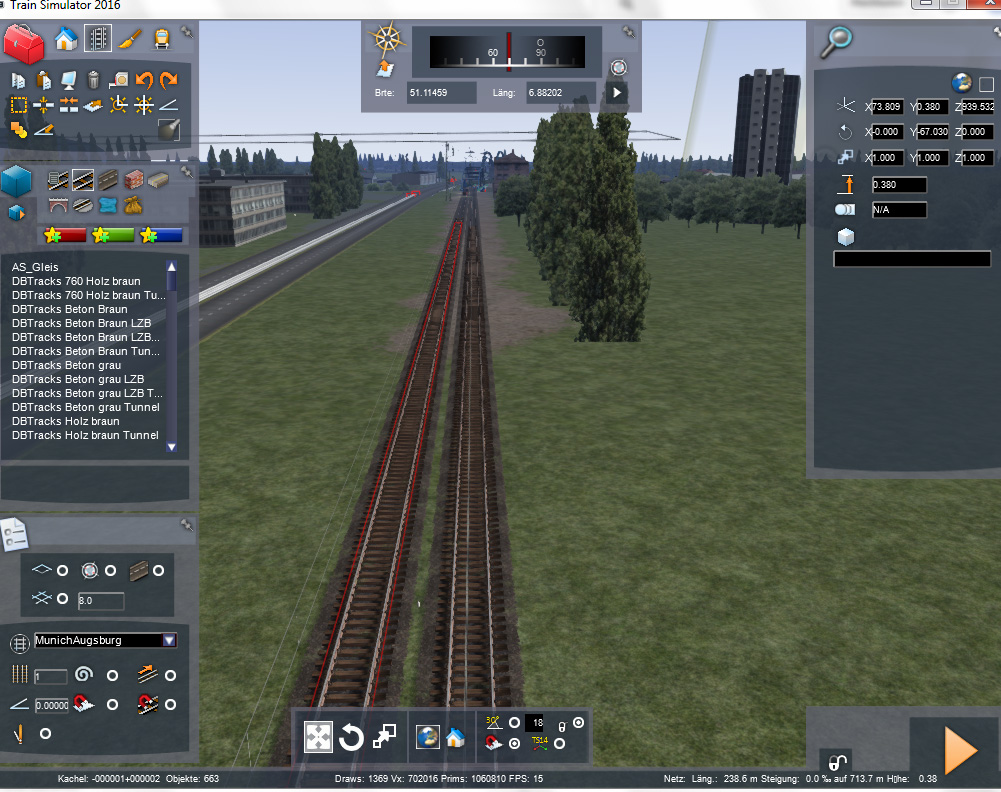Click the Läng longitude field 6.88202
Screen dimensions: 1001x792
(x=561, y=93)
